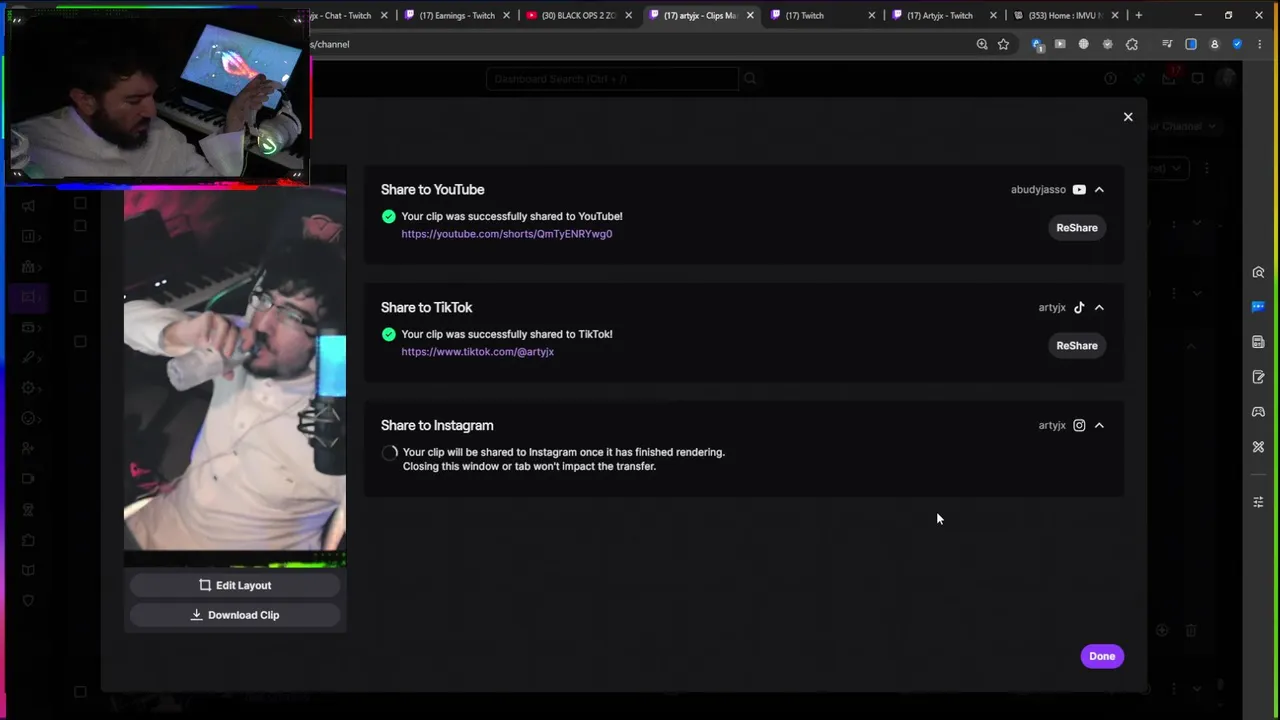Image resolution: width=1280 pixels, height=720 pixels.
Task: Close the artyjx Clips Manager tab
Action: [750, 15]
